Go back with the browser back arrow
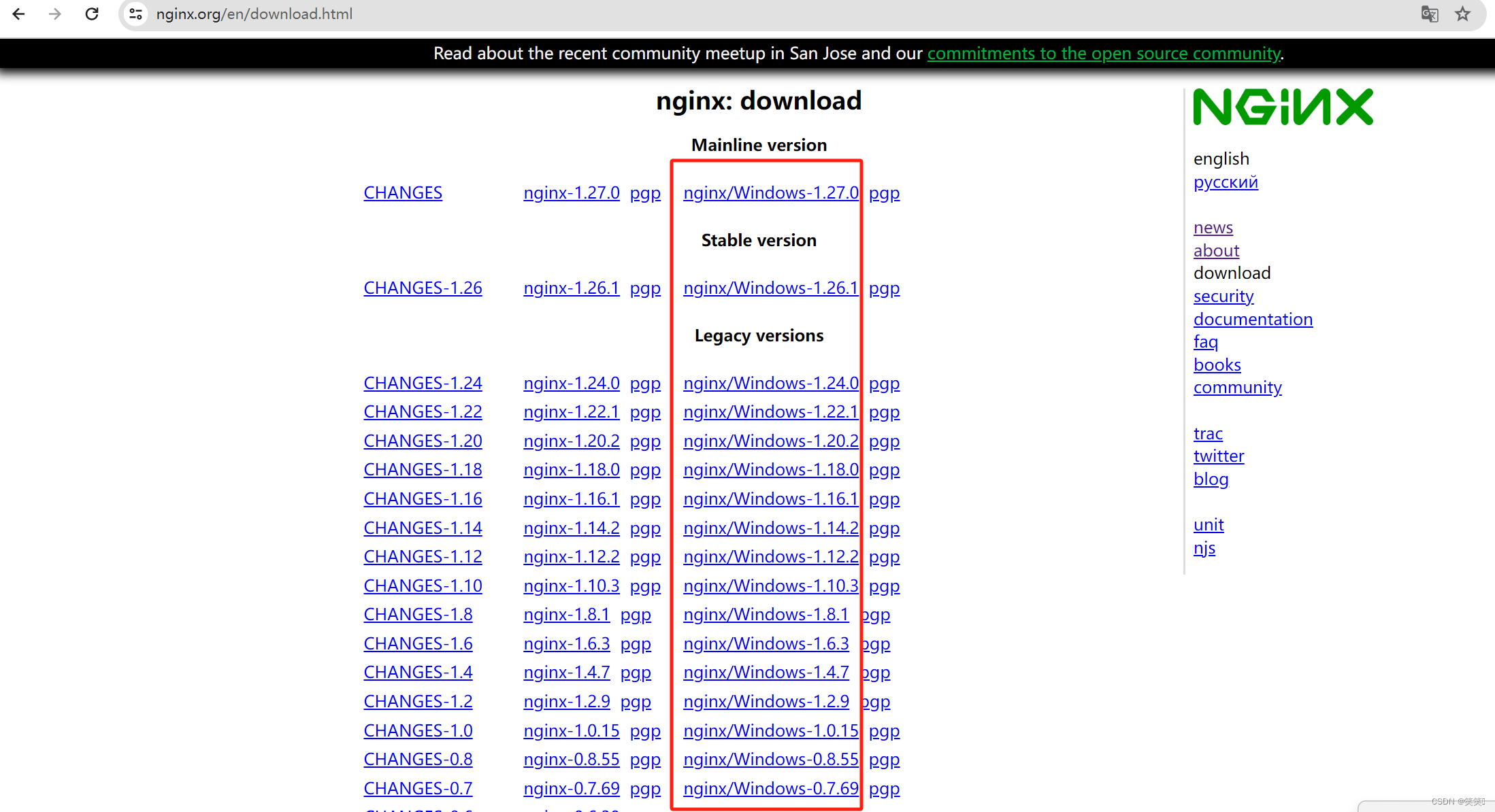Image resolution: width=1495 pixels, height=812 pixels. pyautogui.click(x=18, y=14)
